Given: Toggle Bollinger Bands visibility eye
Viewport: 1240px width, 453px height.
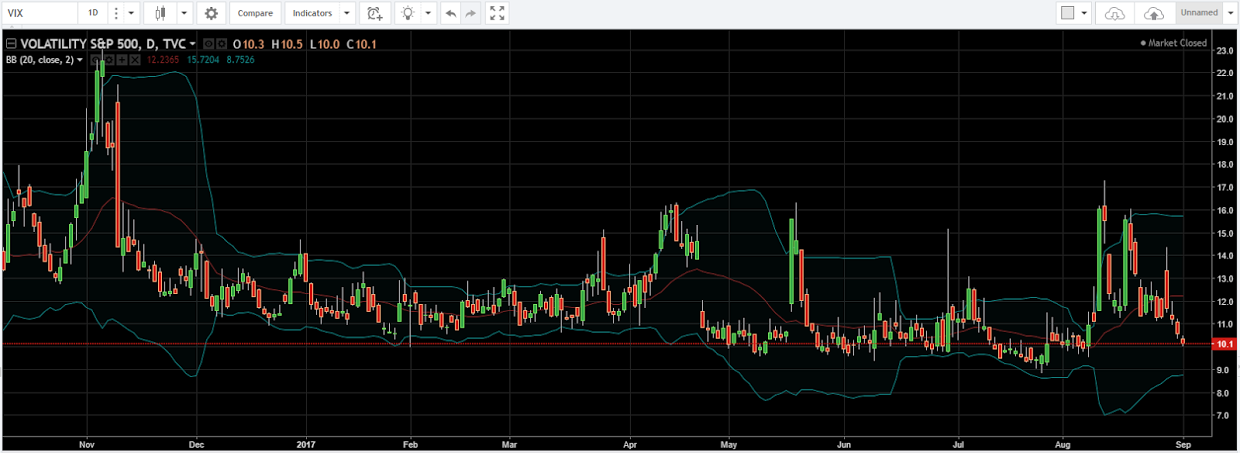Looking at the screenshot, I should pos(96,60).
